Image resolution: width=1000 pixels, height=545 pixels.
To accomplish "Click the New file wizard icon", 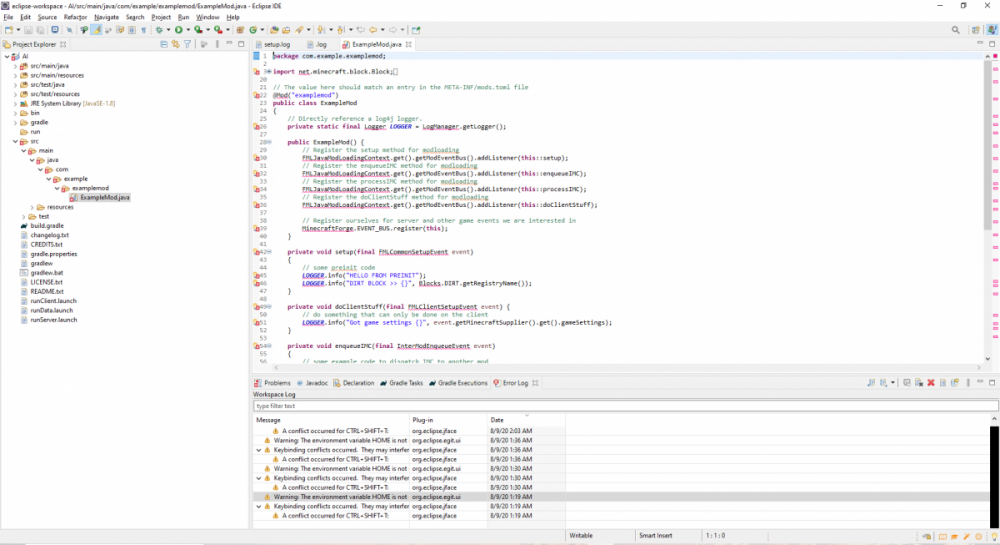I will tap(9, 29).
